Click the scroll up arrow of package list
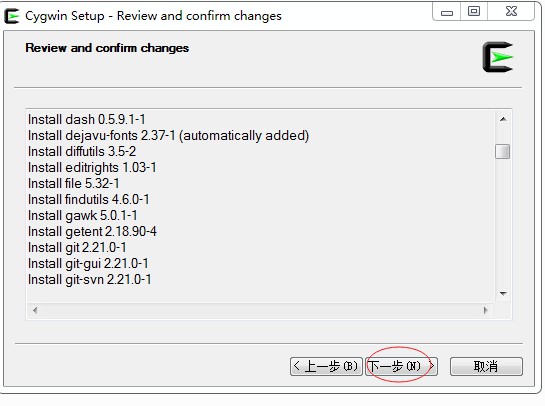545x406 pixels. [503, 119]
